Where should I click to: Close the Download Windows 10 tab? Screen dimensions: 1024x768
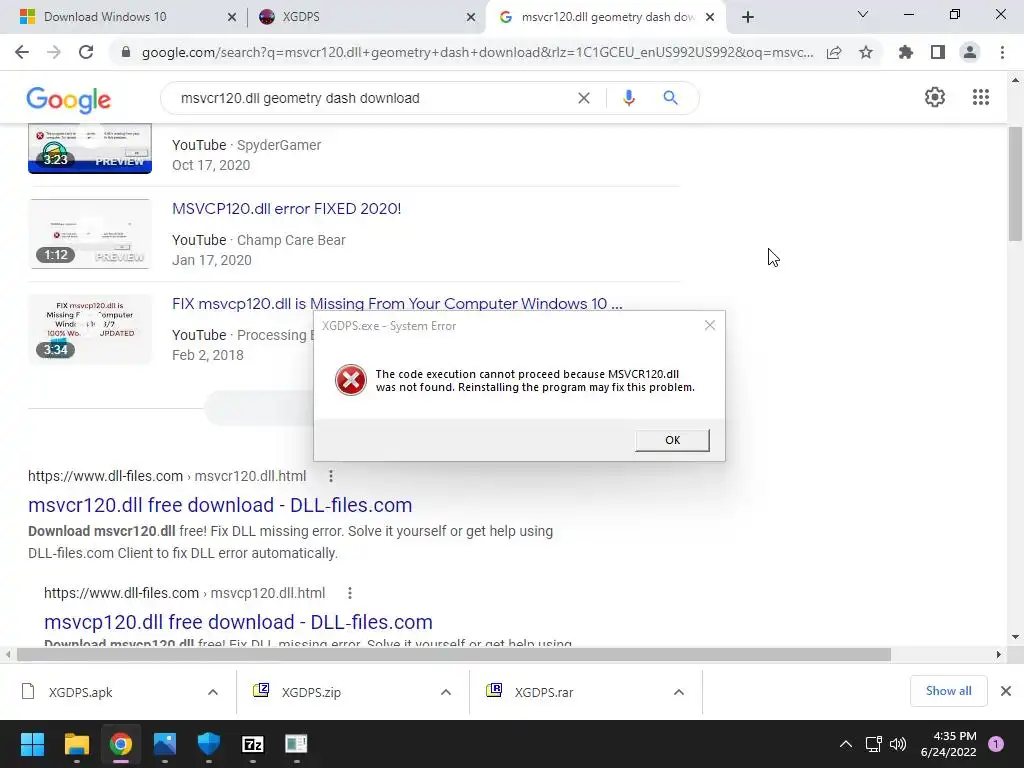click(x=232, y=18)
